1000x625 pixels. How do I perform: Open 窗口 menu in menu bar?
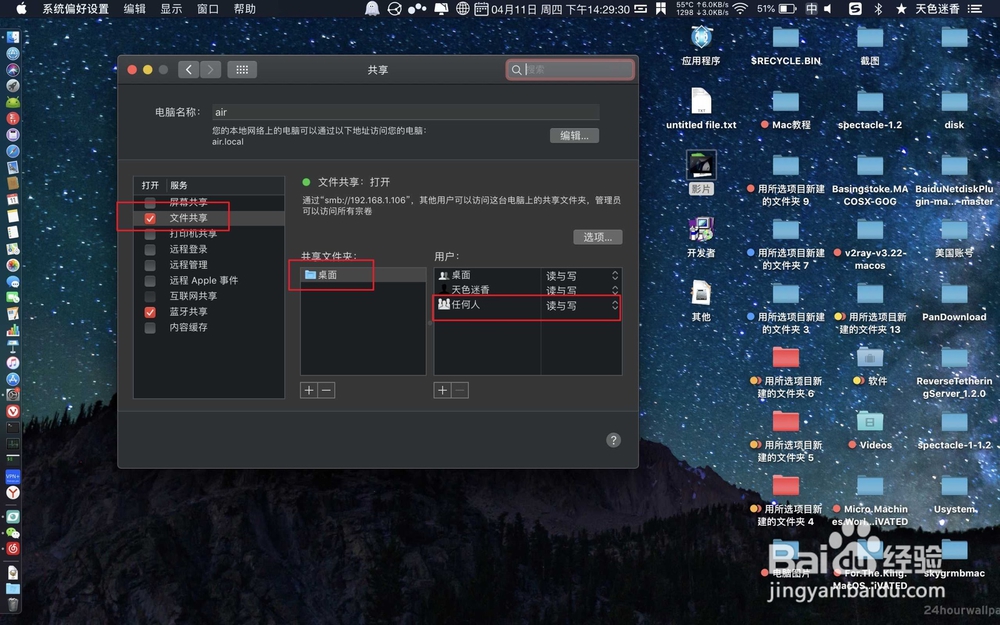[x=208, y=9]
